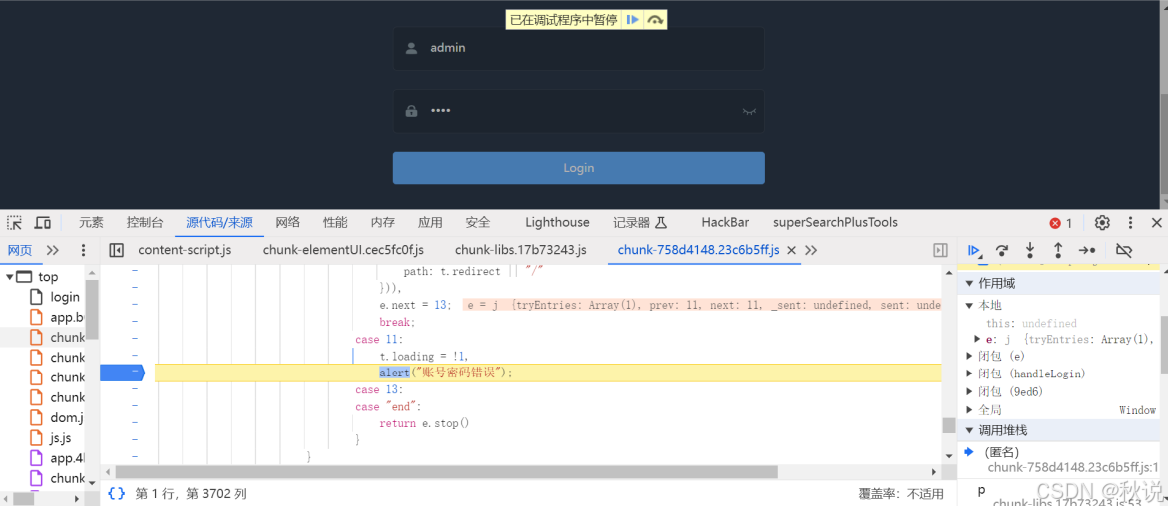
Task: Collapse the 本地 scope
Action: coord(969,305)
